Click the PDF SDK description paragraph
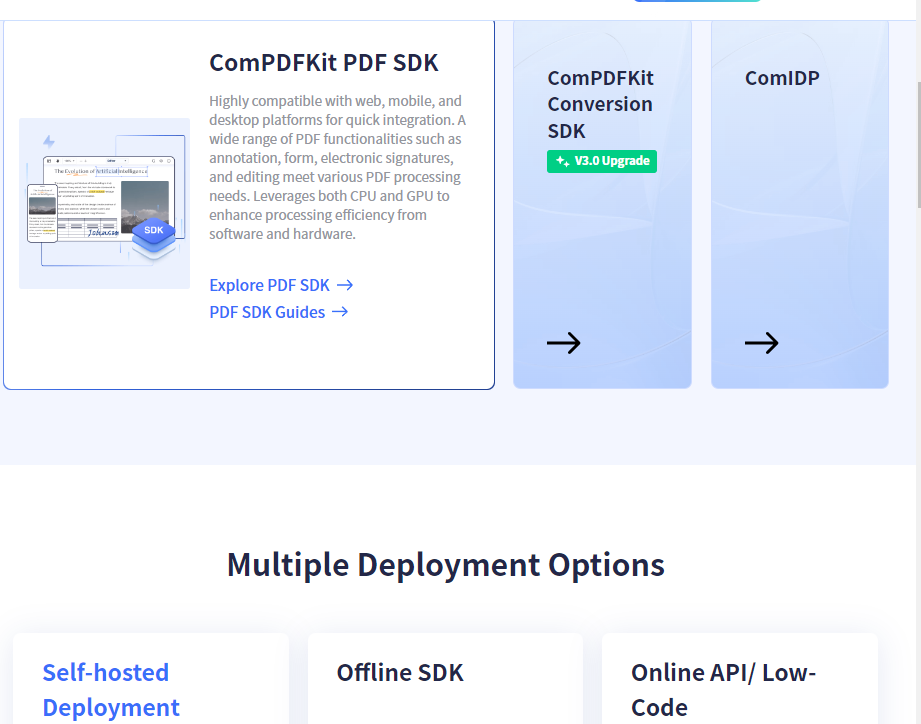The image size is (921, 724). (x=338, y=167)
